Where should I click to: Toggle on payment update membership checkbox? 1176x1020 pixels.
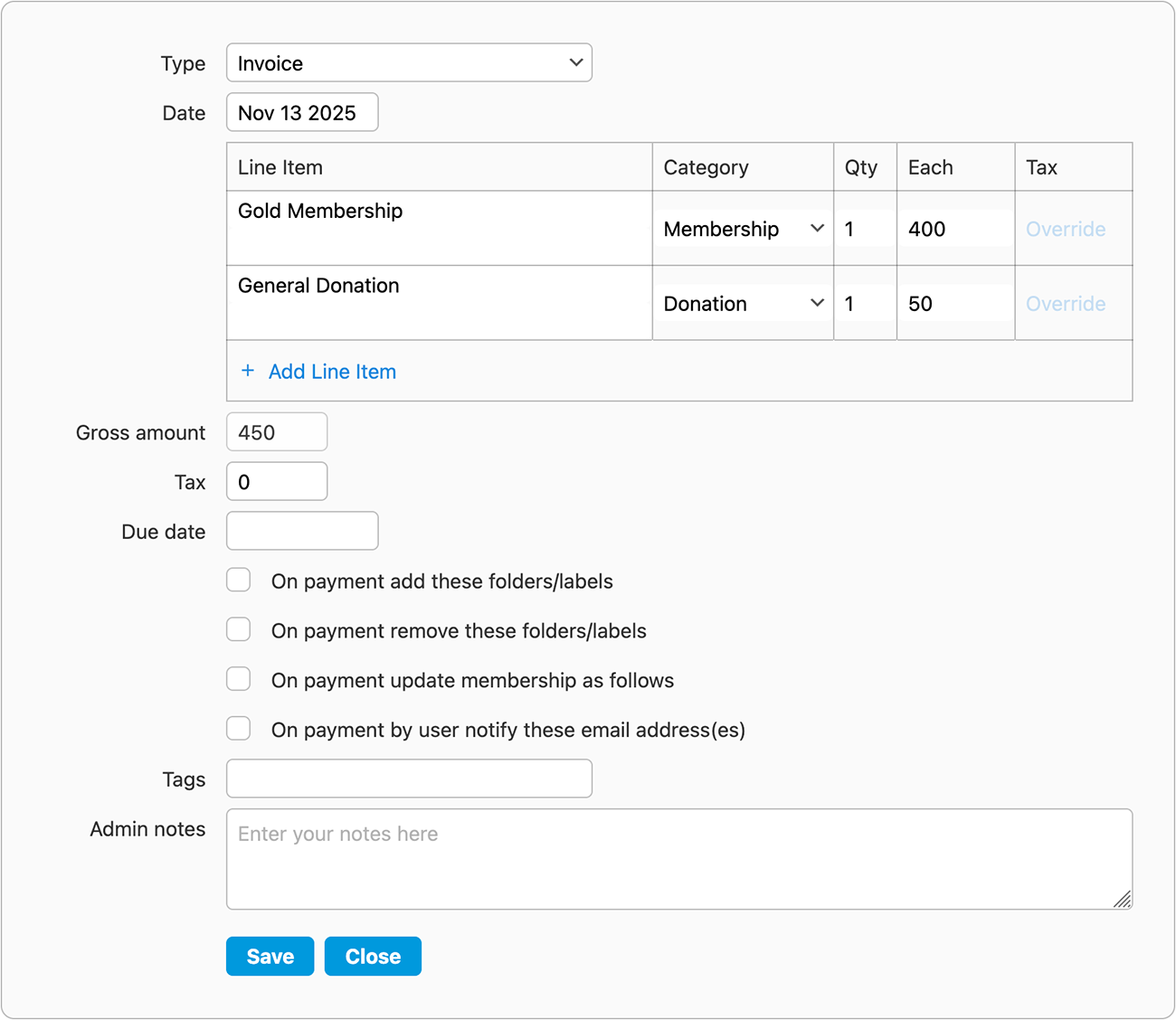pos(239,679)
